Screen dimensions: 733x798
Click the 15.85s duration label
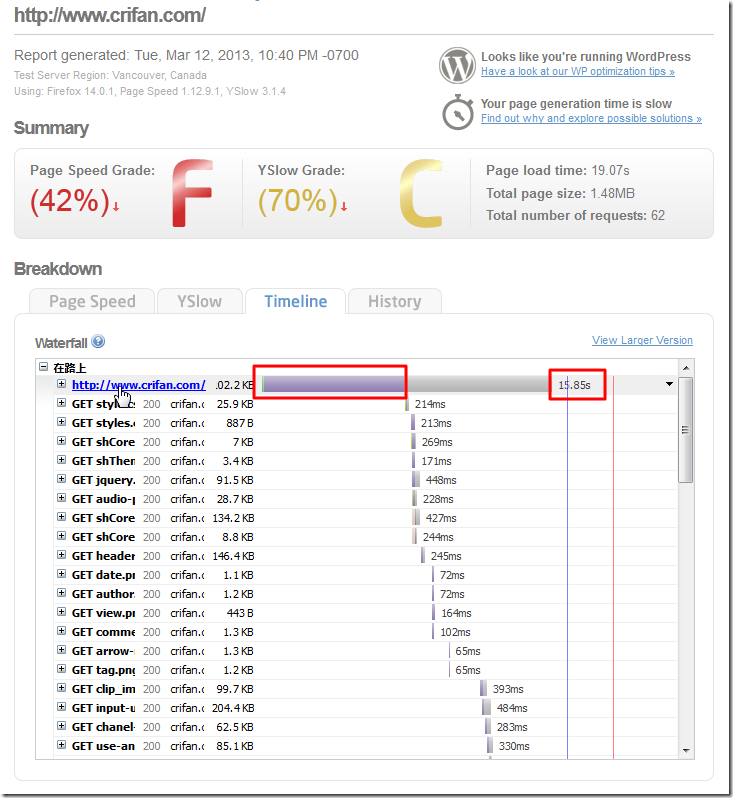575,385
